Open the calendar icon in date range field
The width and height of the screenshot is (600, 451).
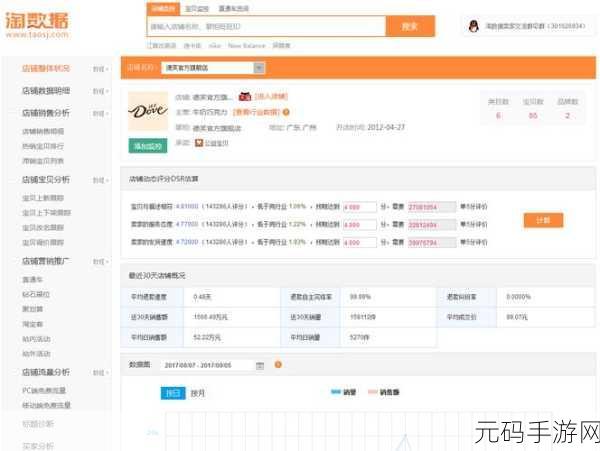(260, 366)
